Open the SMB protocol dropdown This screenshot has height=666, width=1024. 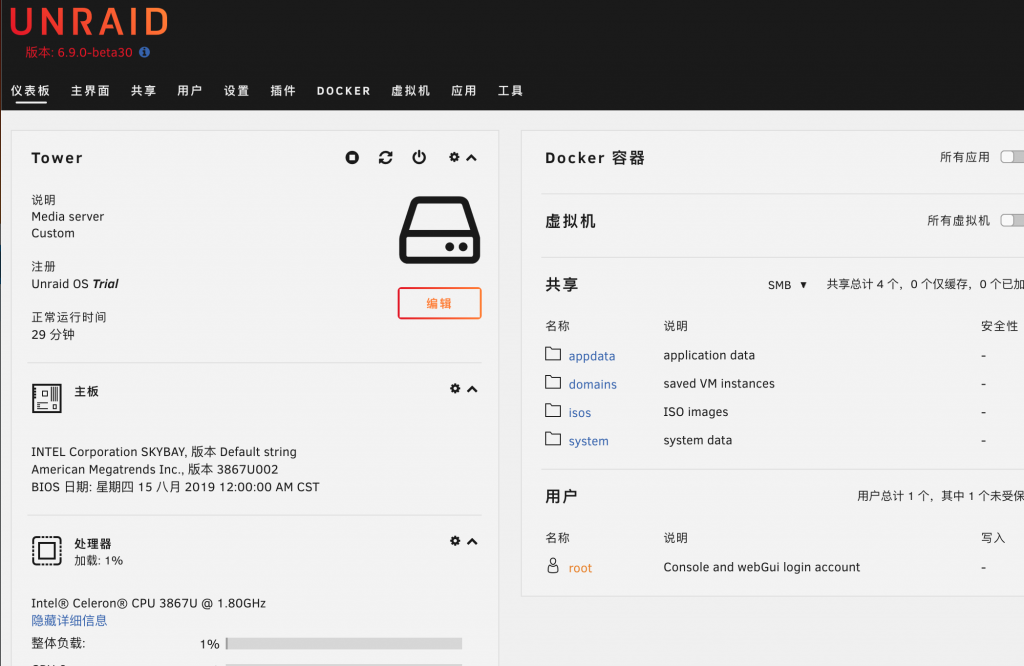(x=788, y=285)
